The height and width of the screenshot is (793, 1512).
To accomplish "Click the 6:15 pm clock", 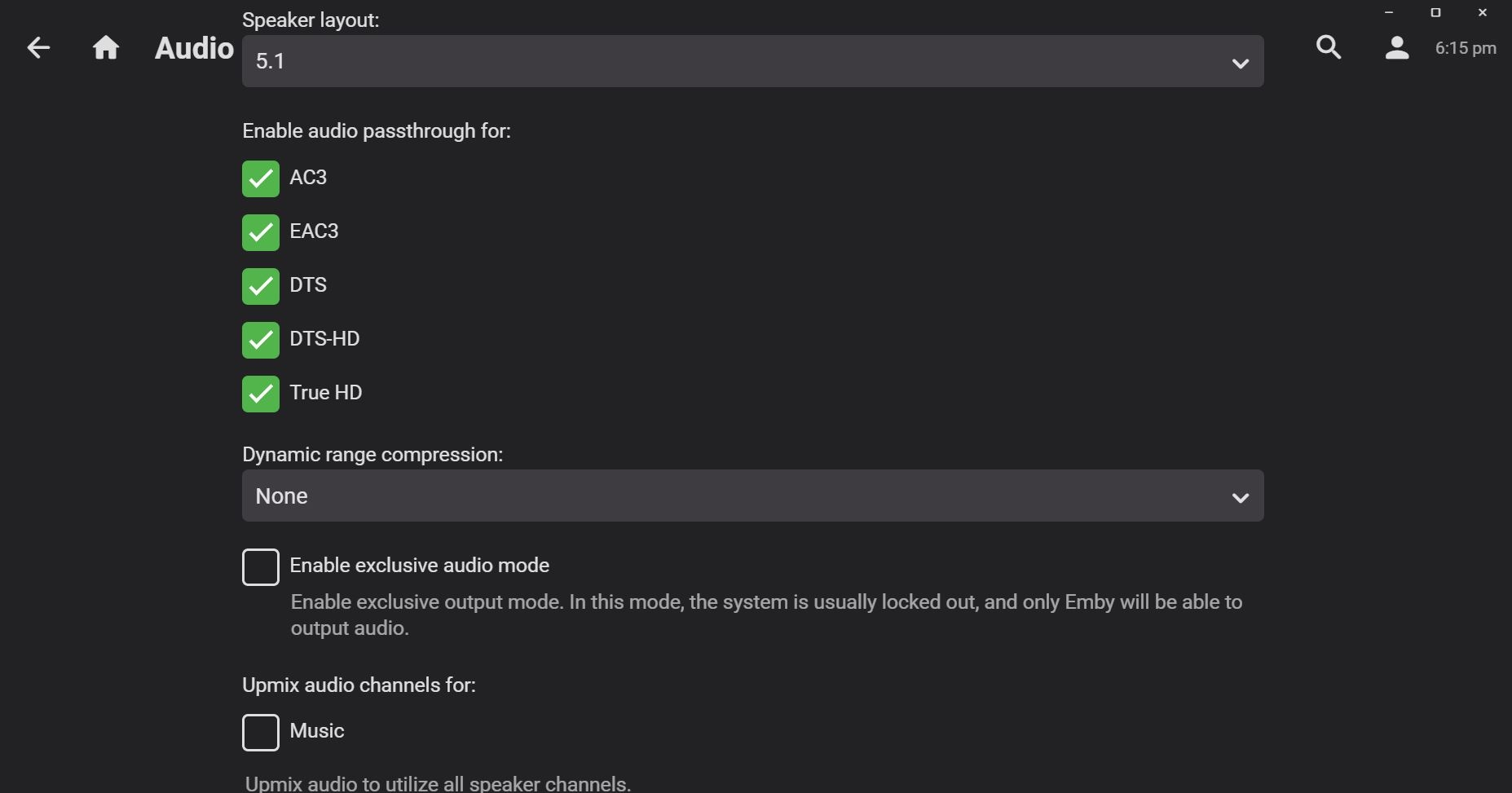I will click(x=1466, y=48).
